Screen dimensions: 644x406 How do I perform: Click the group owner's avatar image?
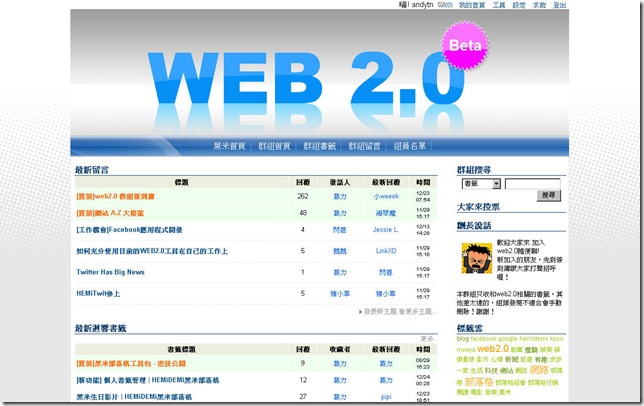click(476, 258)
